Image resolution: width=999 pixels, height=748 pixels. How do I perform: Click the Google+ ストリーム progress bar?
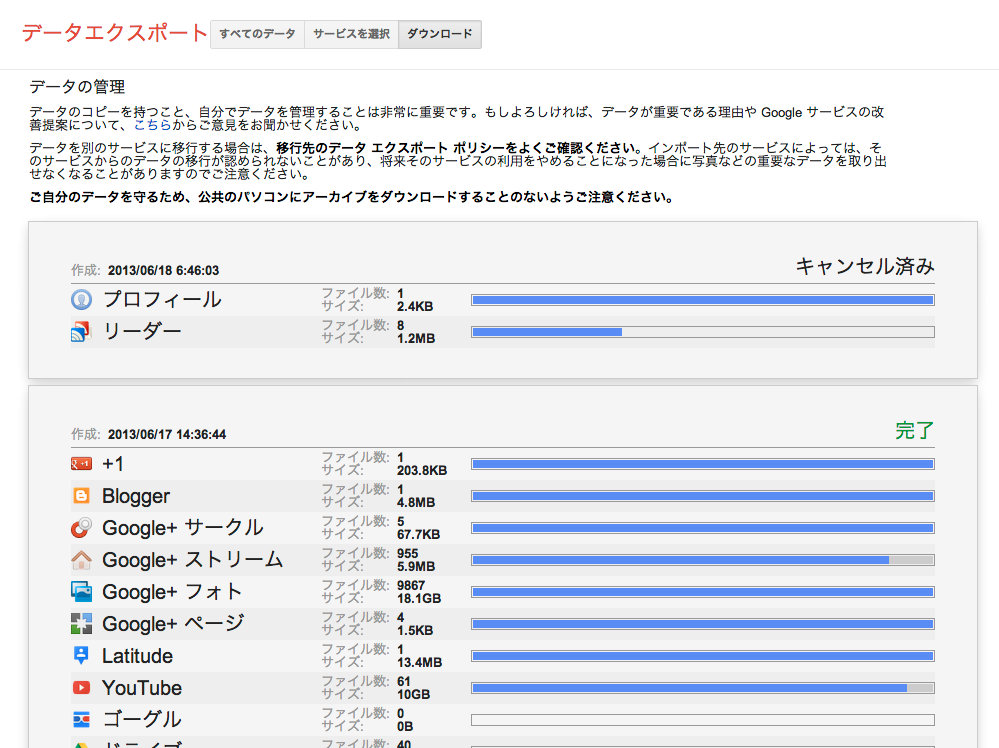point(703,560)
